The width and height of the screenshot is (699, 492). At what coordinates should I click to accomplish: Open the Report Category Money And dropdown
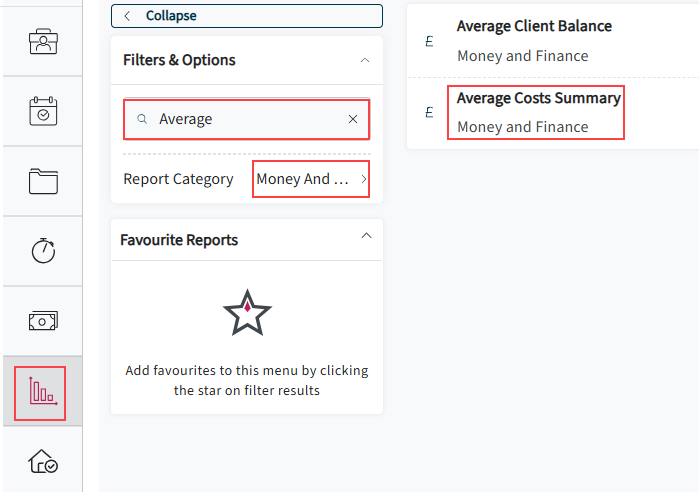[311, 179]
